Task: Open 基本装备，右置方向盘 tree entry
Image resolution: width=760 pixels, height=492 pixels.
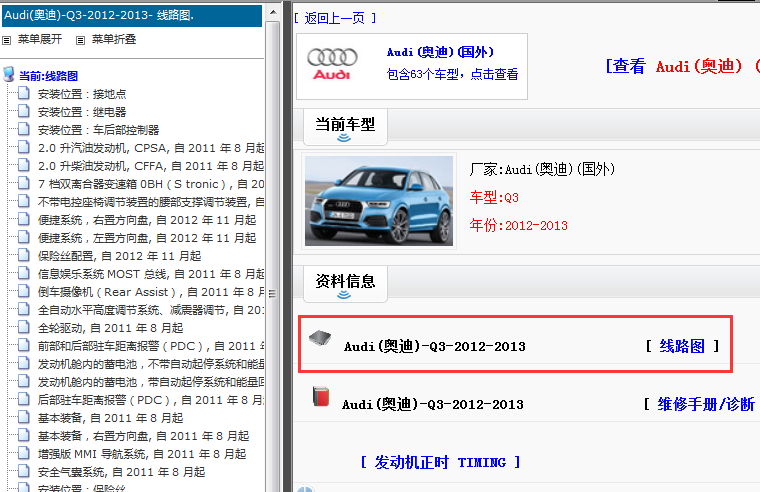Action: click(x=143, y=436)
